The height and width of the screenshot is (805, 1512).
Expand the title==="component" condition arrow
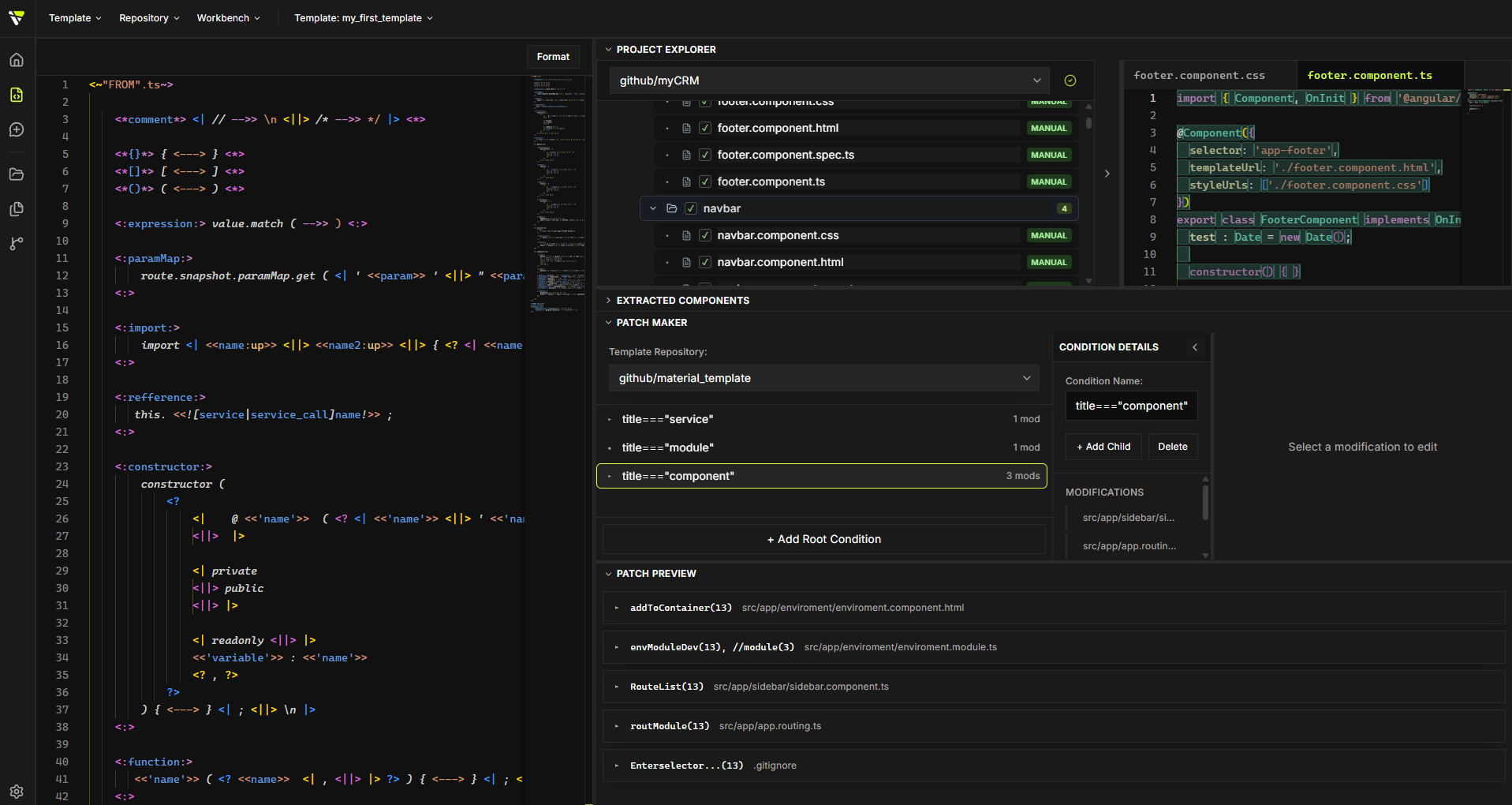[x=610, y=476]
